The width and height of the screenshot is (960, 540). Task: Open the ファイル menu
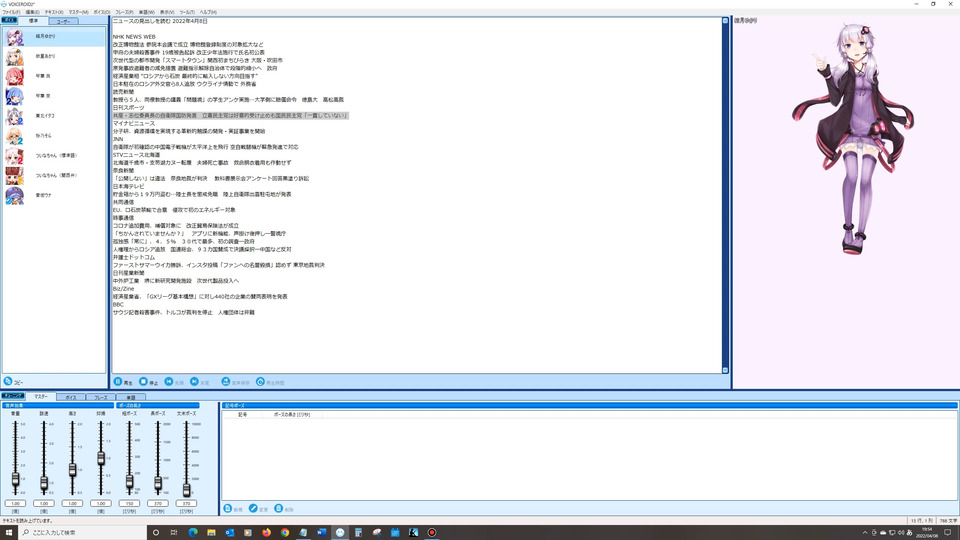point(11,12)
